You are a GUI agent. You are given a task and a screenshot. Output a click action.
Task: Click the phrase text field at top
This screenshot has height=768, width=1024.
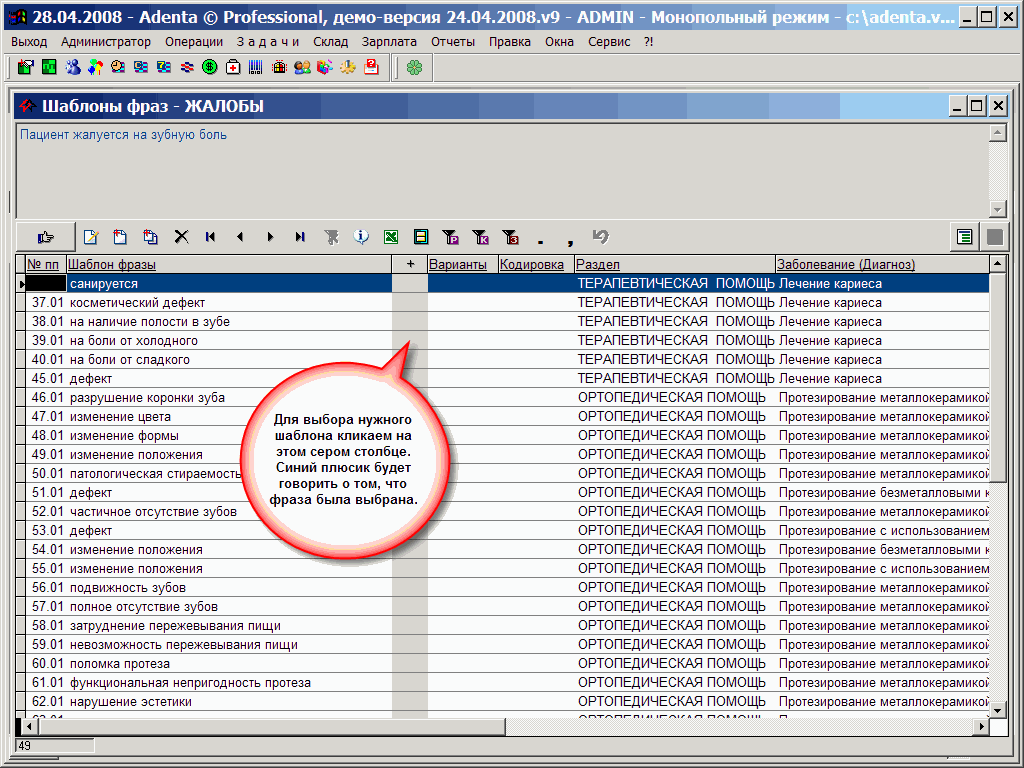[x=500, y=168]
